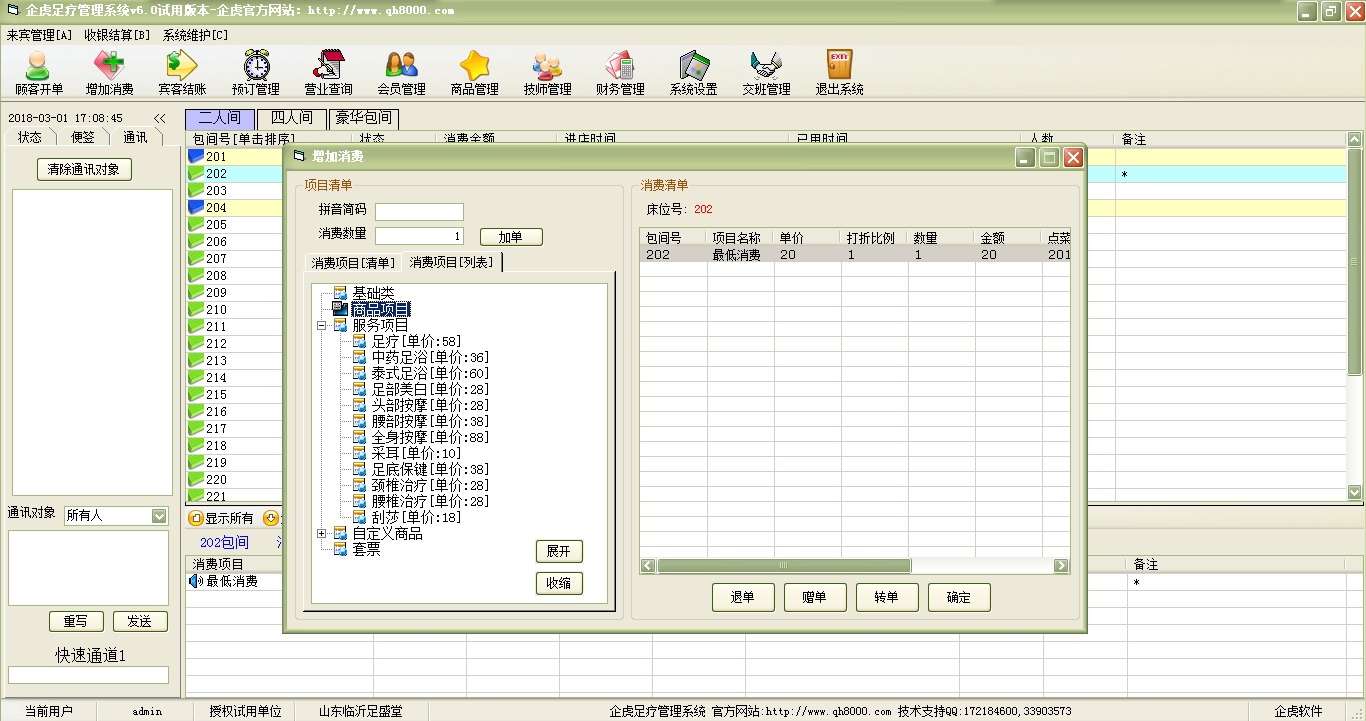Click the 确定 confirm button

958,598
